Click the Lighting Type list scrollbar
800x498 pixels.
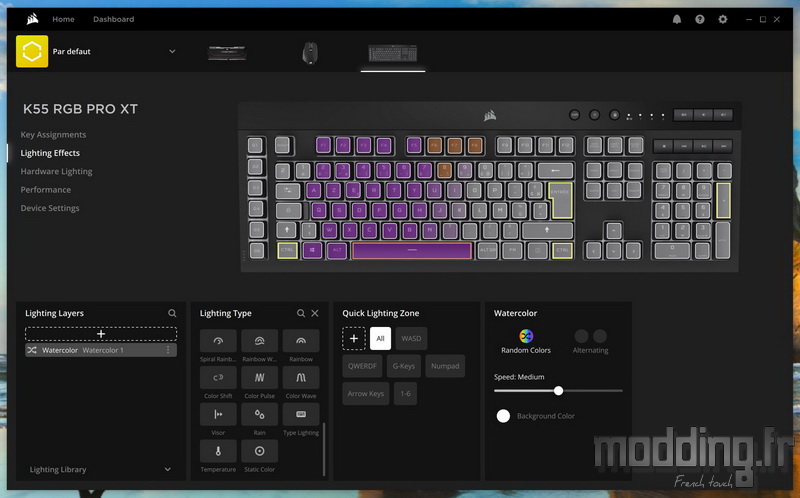(324, 449)
